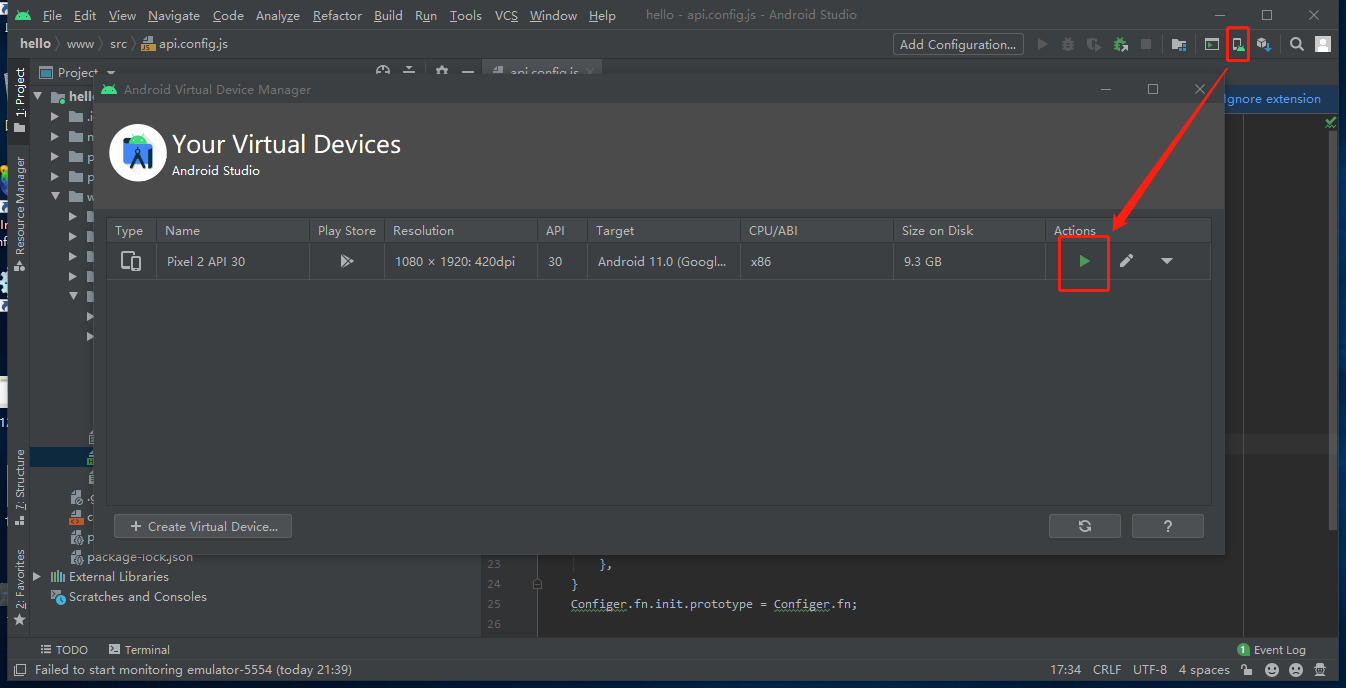This screenshot has height=688, width=1346.
Task: Open the Build menu
Action: click(388, 16)
